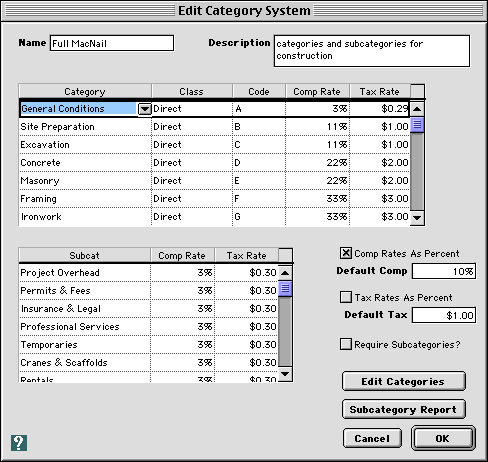The height and width of the screenshot is (462, 488).
Task: Select the Insurance & Legal subcategory
Action: (x=85, y=309)
